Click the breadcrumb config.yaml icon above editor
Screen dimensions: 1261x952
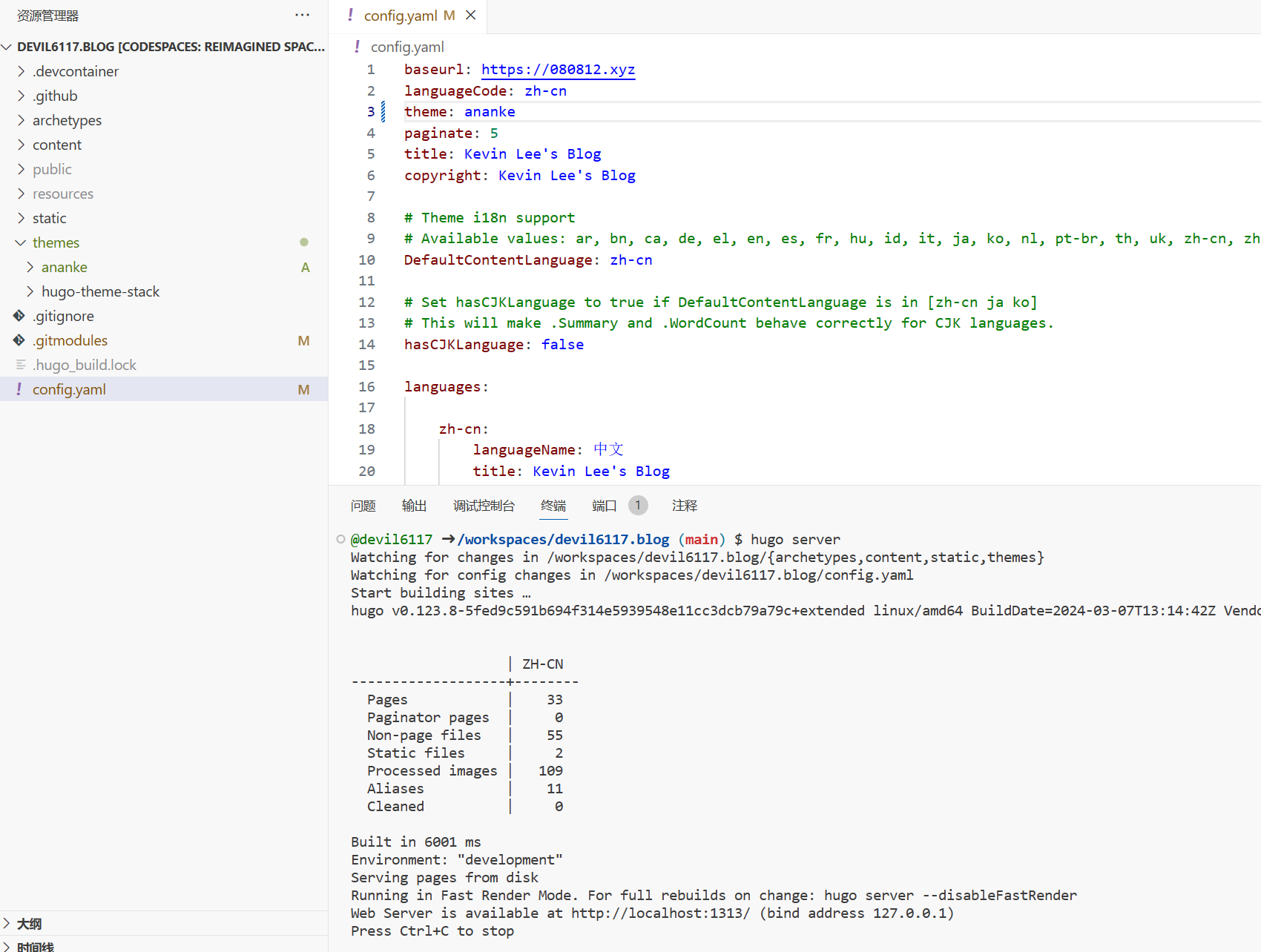tap(358, 47)
